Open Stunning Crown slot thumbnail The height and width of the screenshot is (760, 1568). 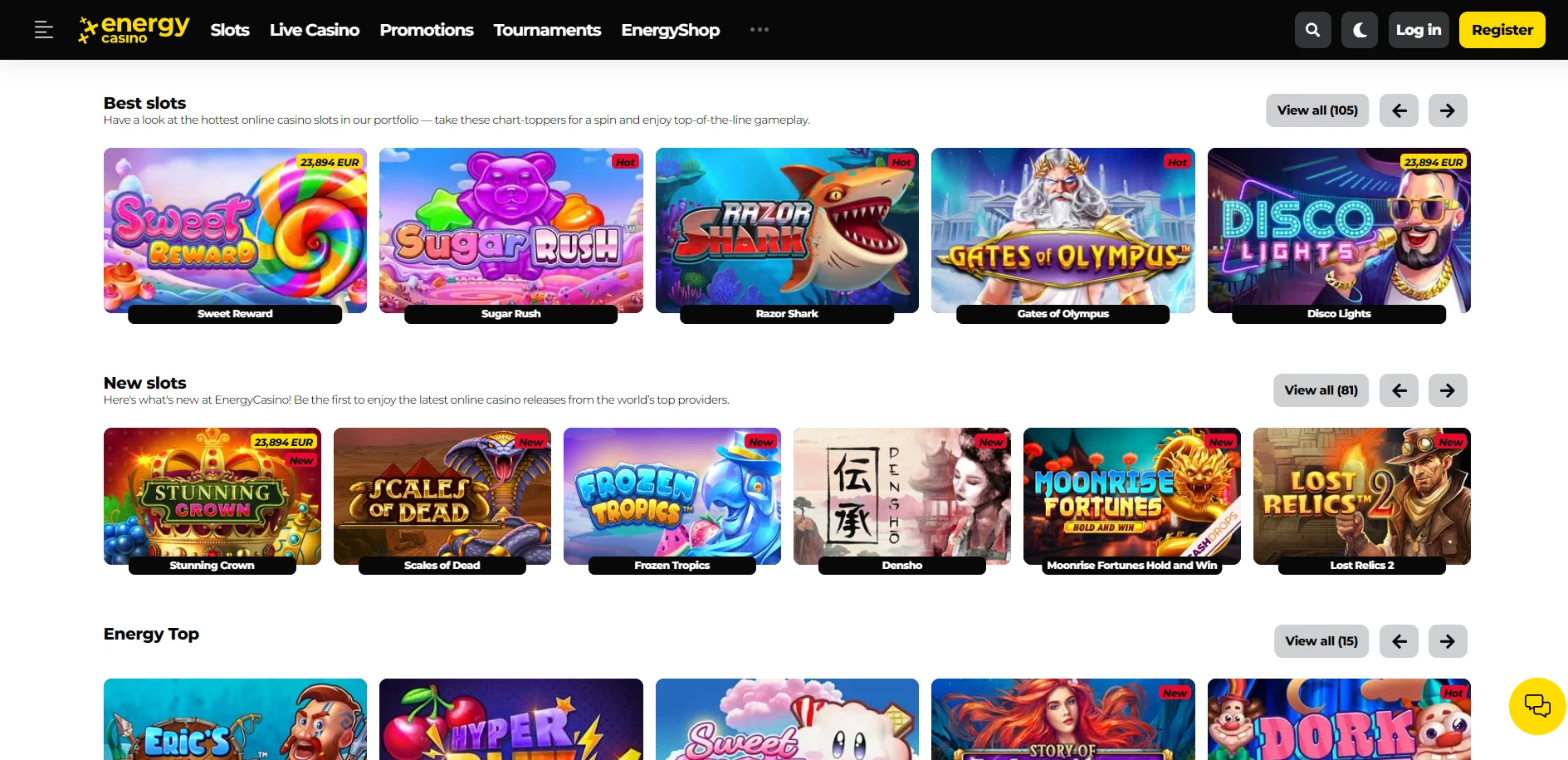tap(212, 496)
